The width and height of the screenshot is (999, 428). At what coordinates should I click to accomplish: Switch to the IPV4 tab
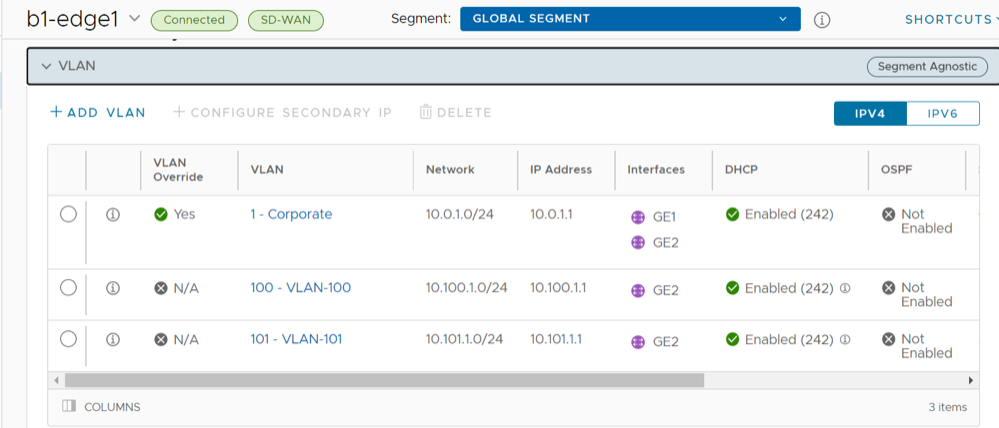(870, 113)
